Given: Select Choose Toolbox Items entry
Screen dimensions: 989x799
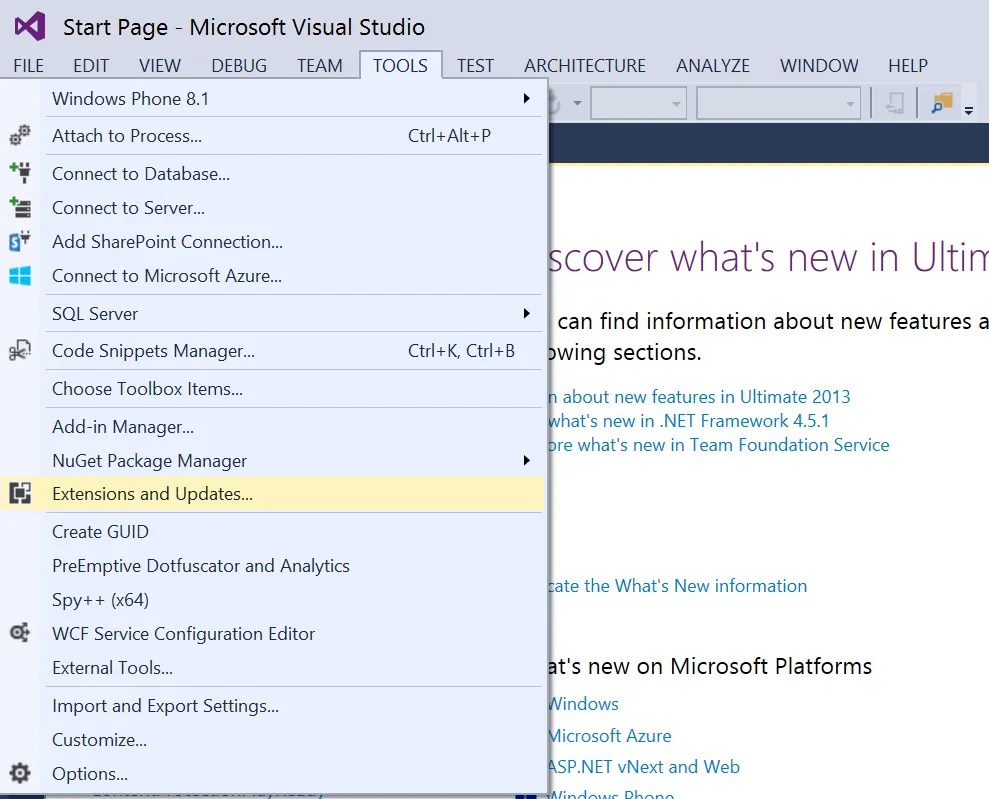Looking at the screenshot, I should coord(272,388).
